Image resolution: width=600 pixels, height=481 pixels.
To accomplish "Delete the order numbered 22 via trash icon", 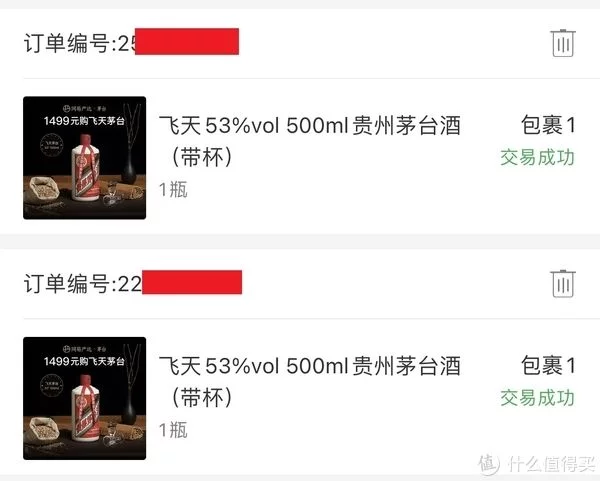I will 562,284.
